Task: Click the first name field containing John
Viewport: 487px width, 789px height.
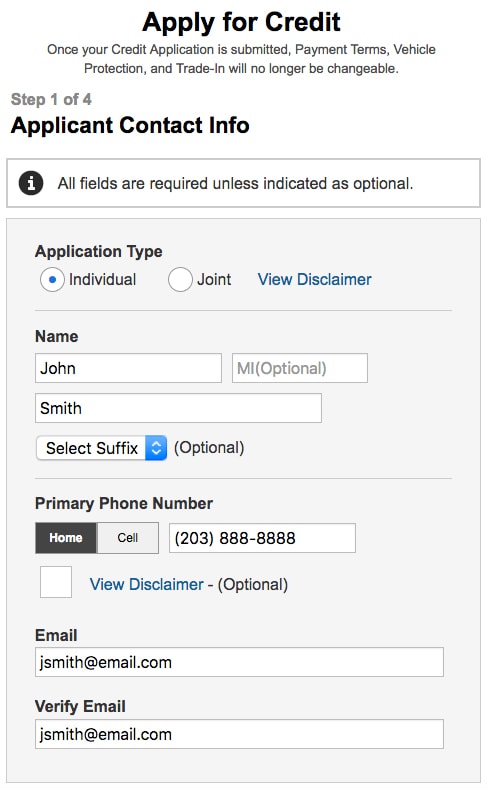Action: coord(128,368)
